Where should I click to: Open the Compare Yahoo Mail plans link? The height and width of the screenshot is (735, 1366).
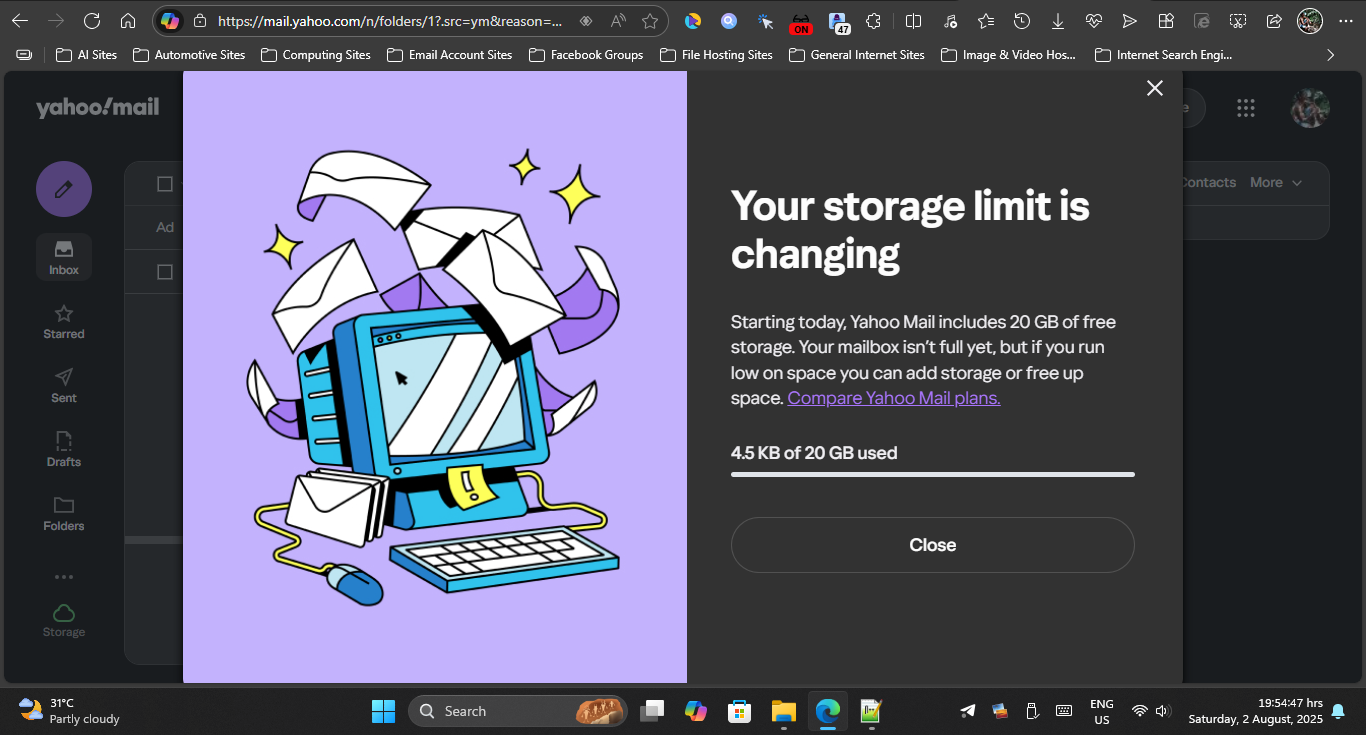pyautogui.click(x=894, y=398)
